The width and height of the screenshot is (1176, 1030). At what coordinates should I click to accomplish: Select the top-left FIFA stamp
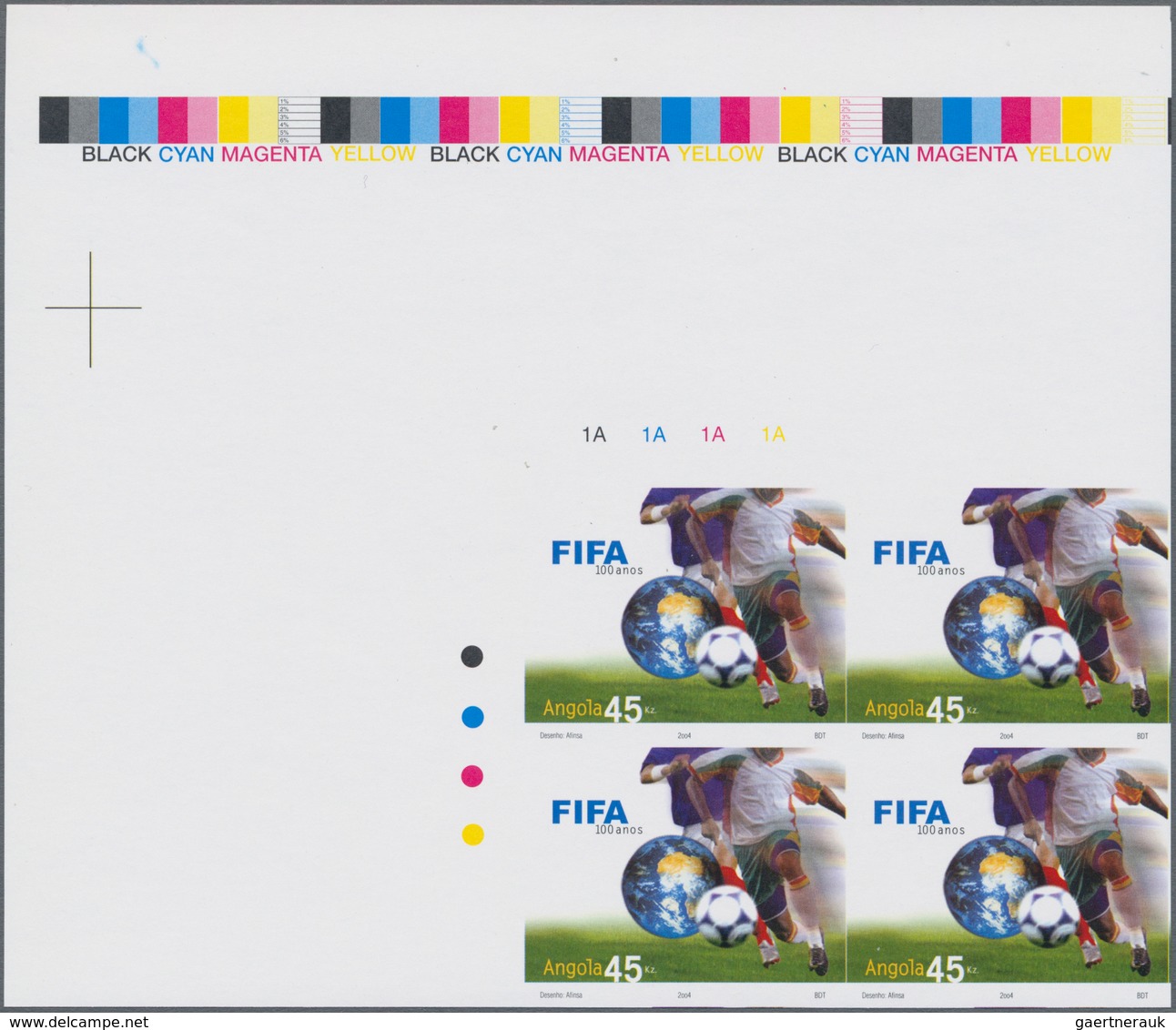684,606
